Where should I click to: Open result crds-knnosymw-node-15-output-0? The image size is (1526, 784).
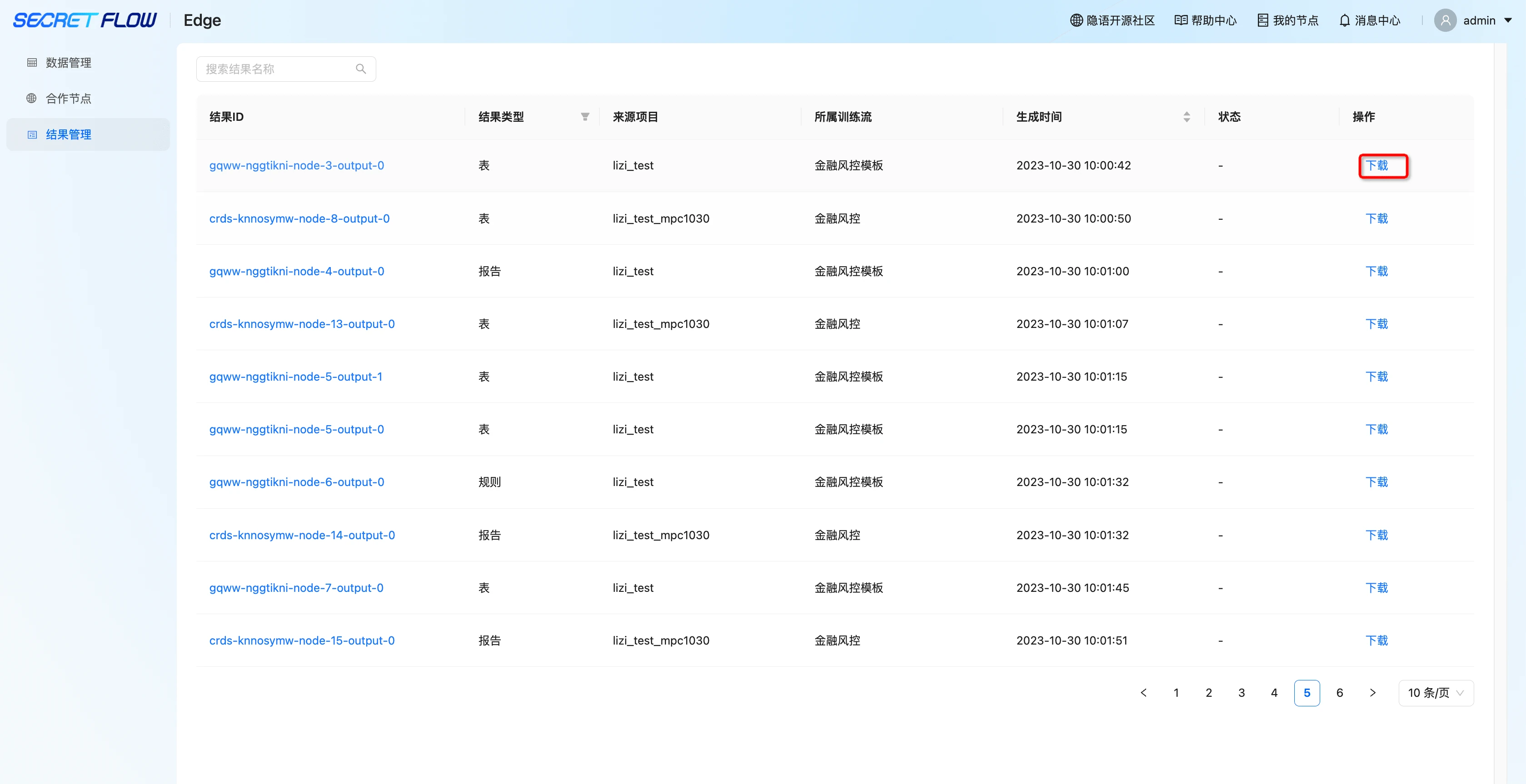(x=302, y=640)
